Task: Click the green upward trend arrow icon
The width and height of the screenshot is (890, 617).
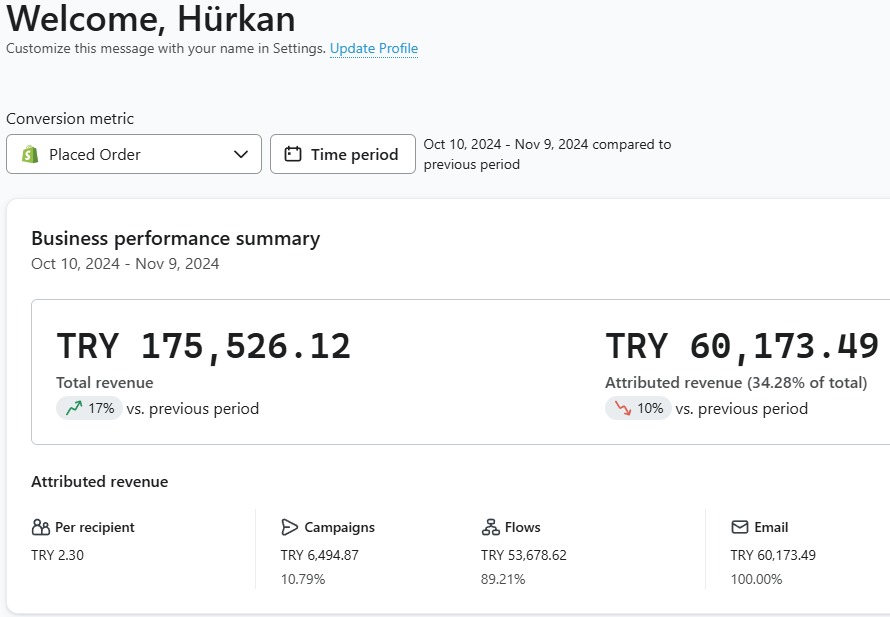Action: 74,408
